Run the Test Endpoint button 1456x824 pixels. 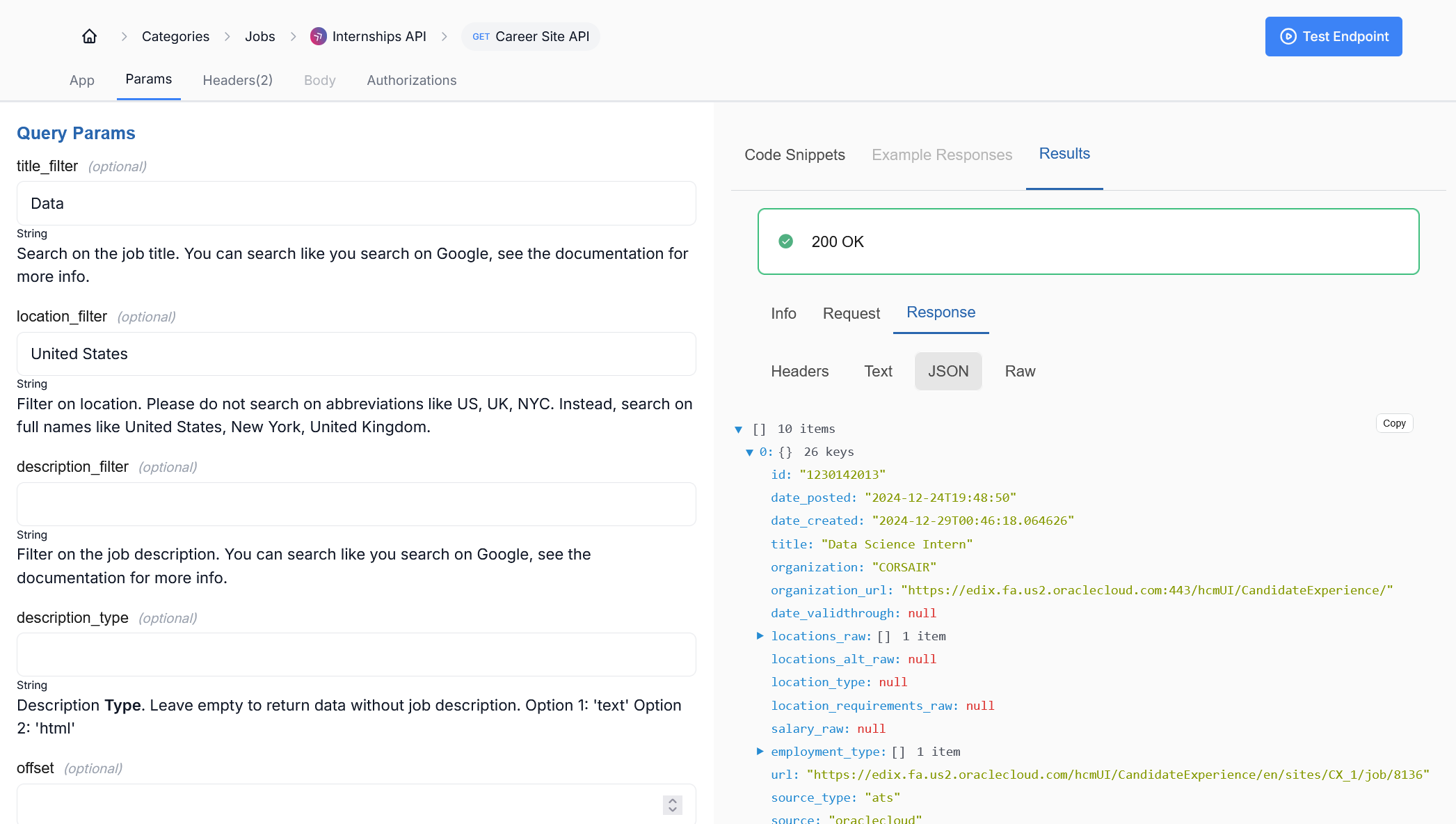point(1333,36)
